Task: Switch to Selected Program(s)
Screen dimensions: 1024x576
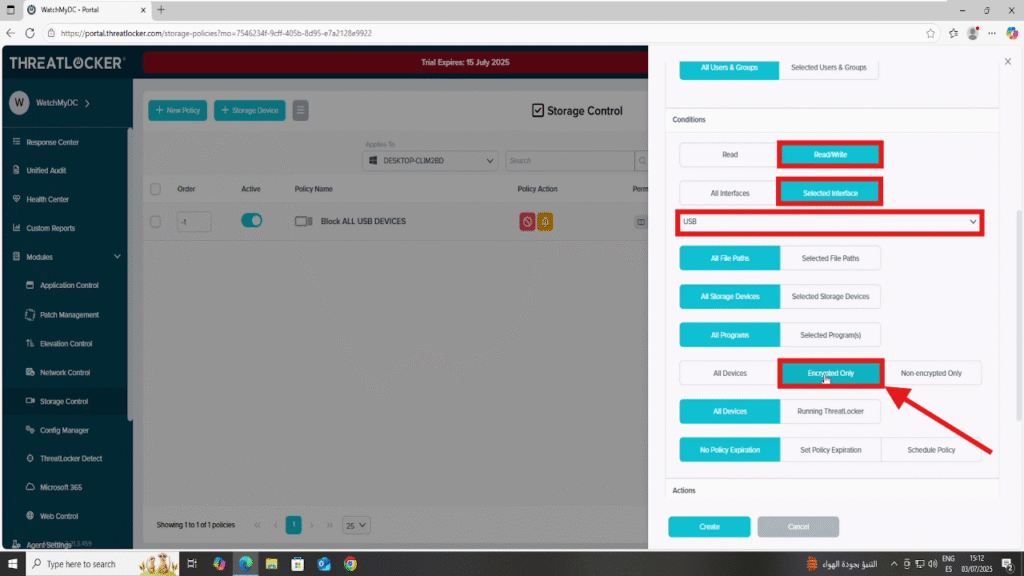Action: [830, 335]
